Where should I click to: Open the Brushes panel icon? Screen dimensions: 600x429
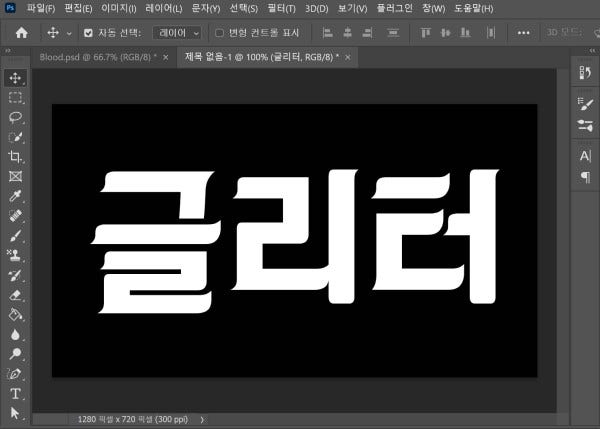point(585,104)
